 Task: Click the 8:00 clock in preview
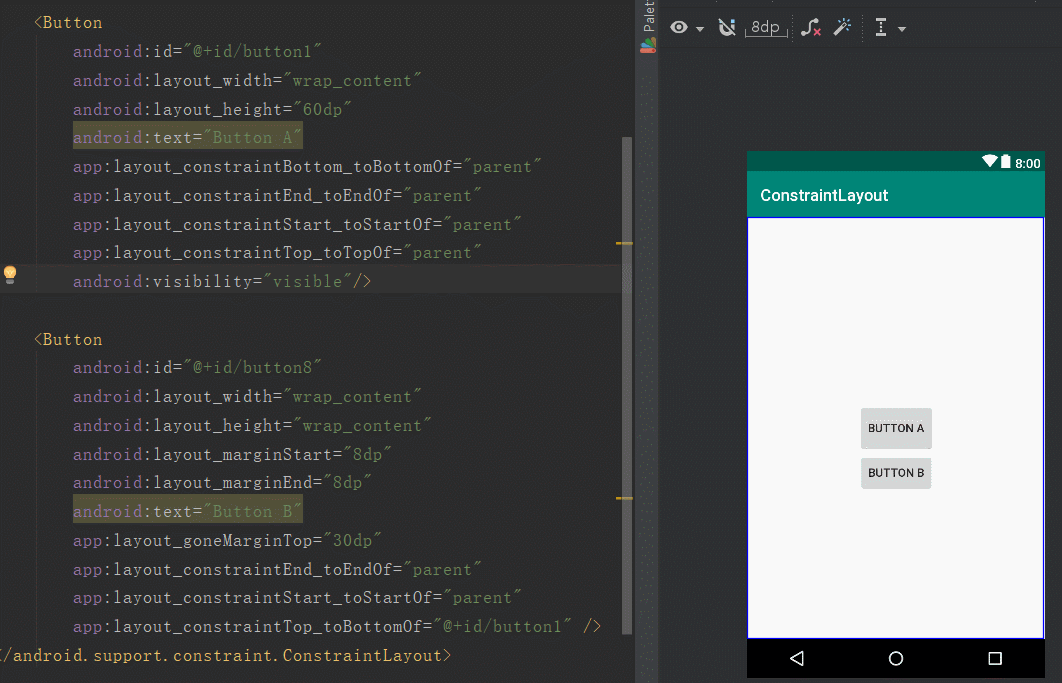1027,163
